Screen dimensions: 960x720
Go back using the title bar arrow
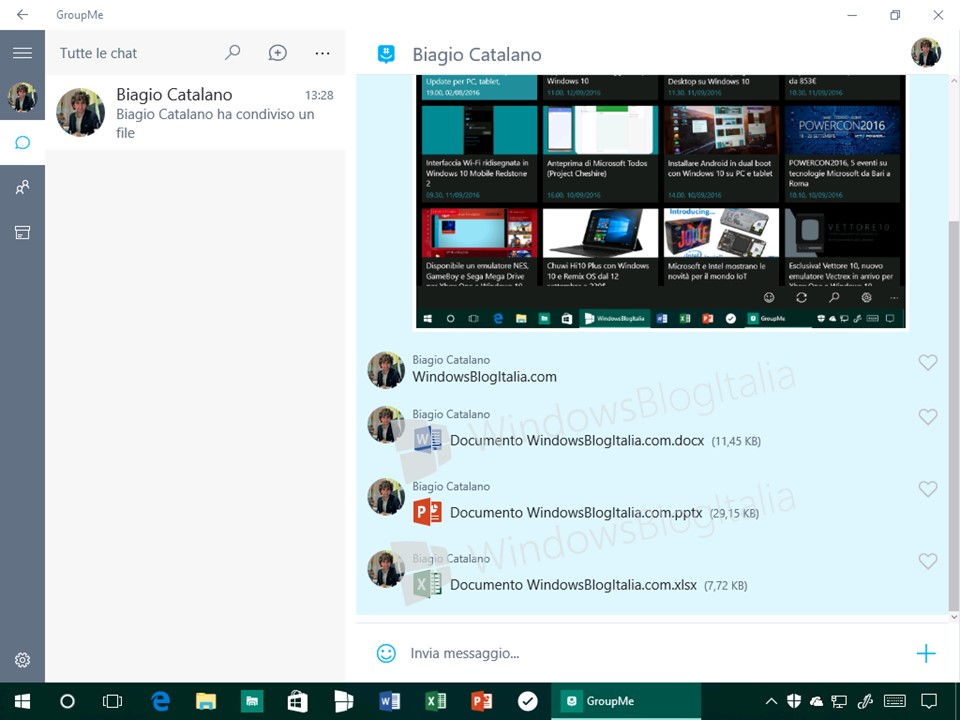(x=22, y=14)
